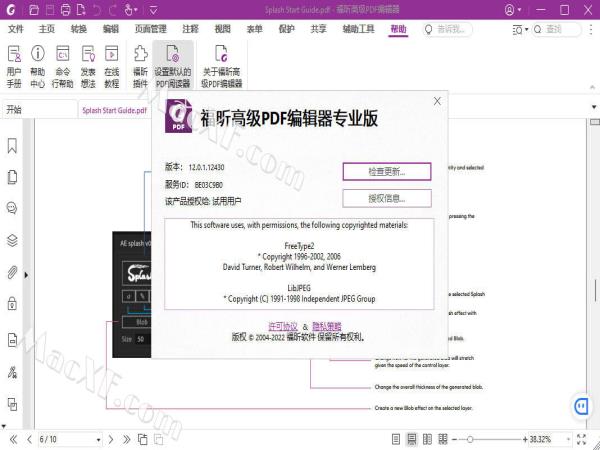Viewport: 600px width, 450px height.
Task: Go to last page button
Action: pos(126,439)
